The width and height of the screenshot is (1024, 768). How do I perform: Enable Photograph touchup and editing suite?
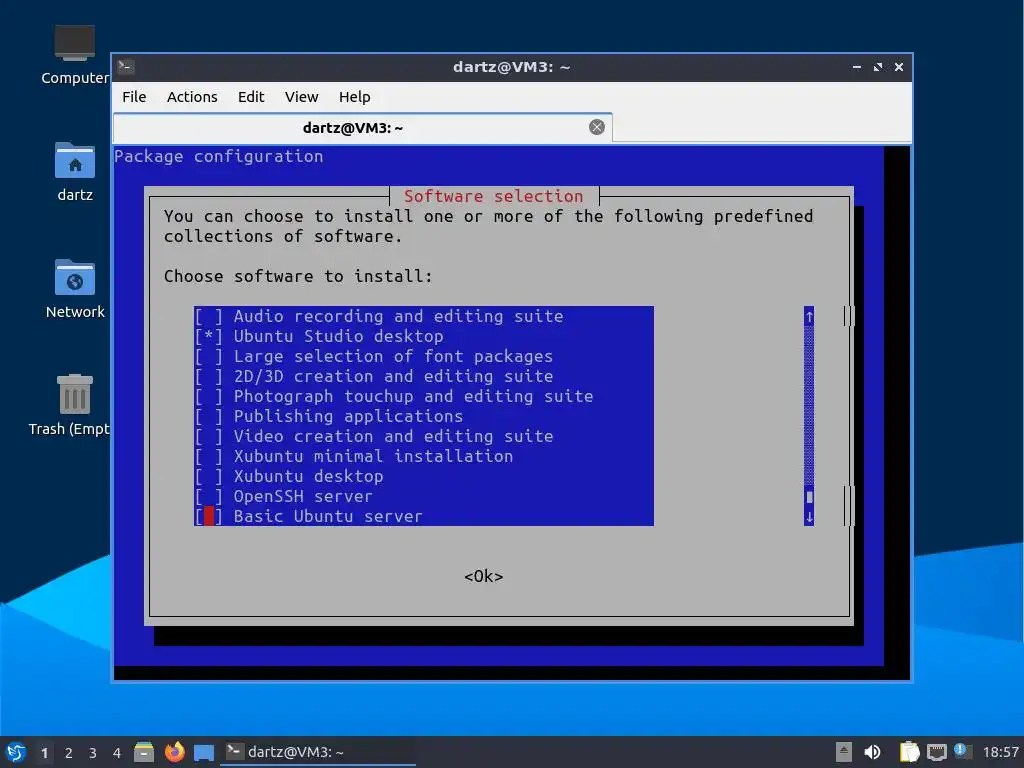[209, 396]
